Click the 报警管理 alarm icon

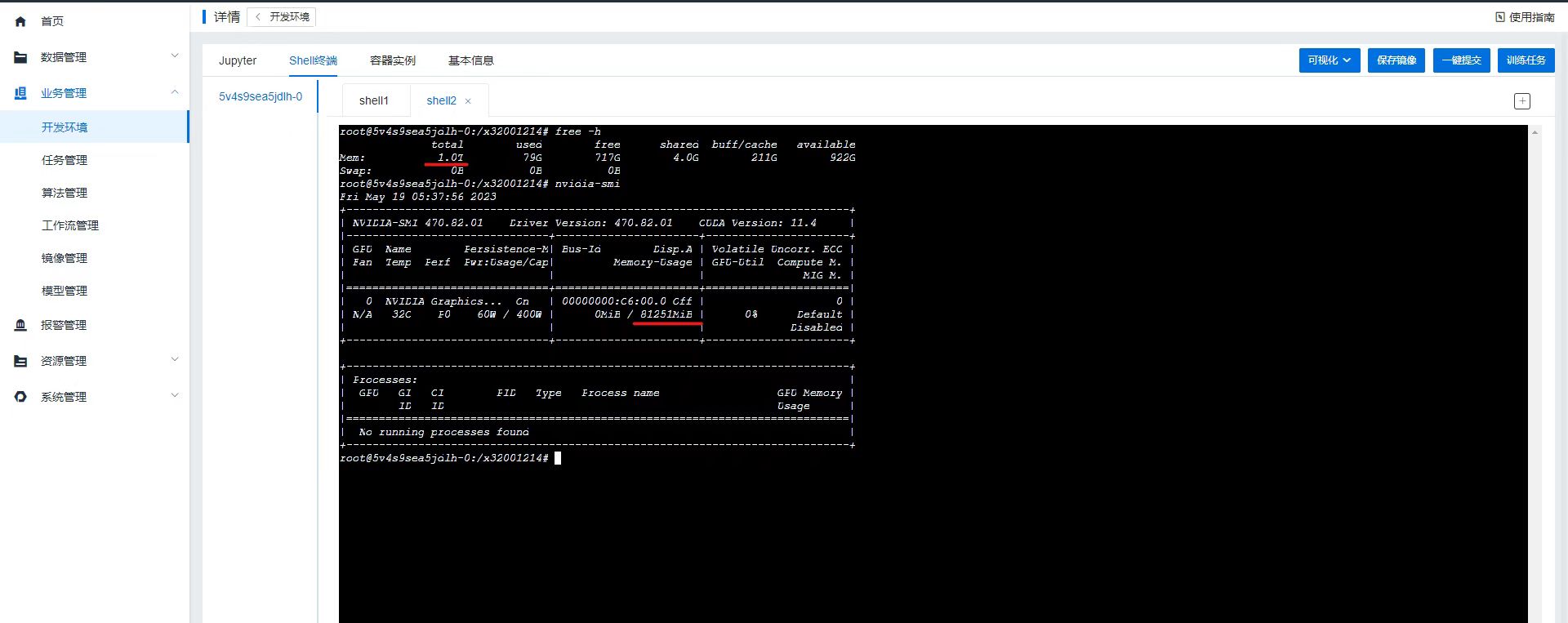(20, 325)
